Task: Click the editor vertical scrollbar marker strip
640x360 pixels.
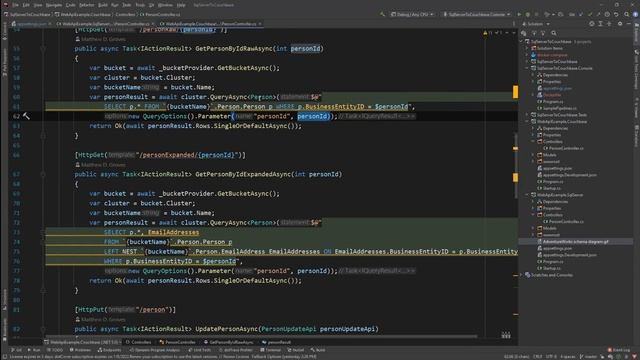Action: pyautogui.click(x=516, y=184)
